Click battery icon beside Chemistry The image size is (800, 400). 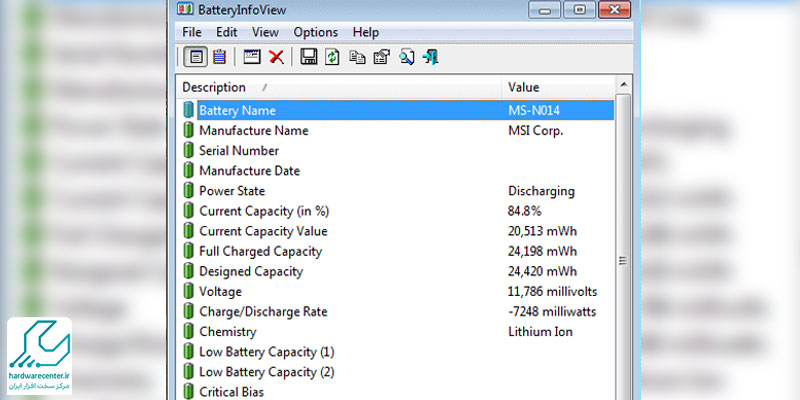189,332
